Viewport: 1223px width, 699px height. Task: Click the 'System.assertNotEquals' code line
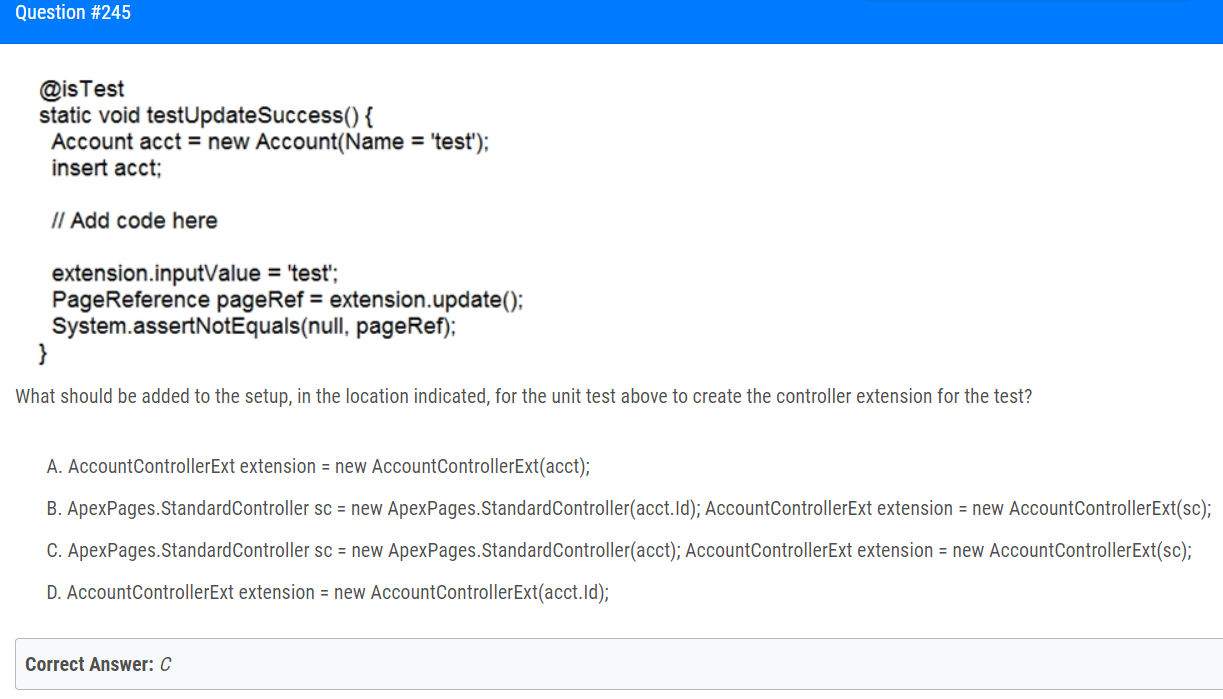(254, 326)
